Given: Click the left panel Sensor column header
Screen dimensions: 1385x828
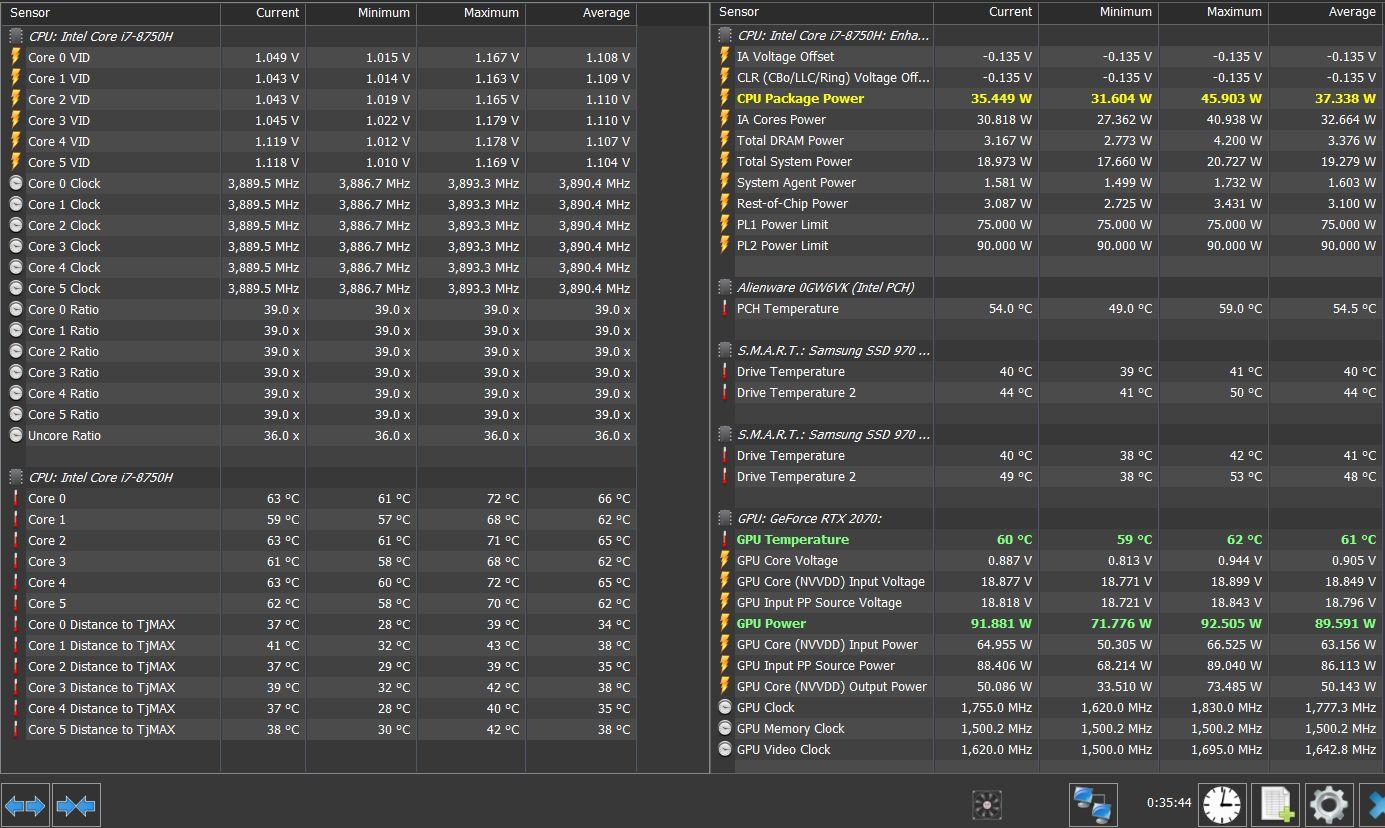Looking at the screenshot, I should (110, 13).
